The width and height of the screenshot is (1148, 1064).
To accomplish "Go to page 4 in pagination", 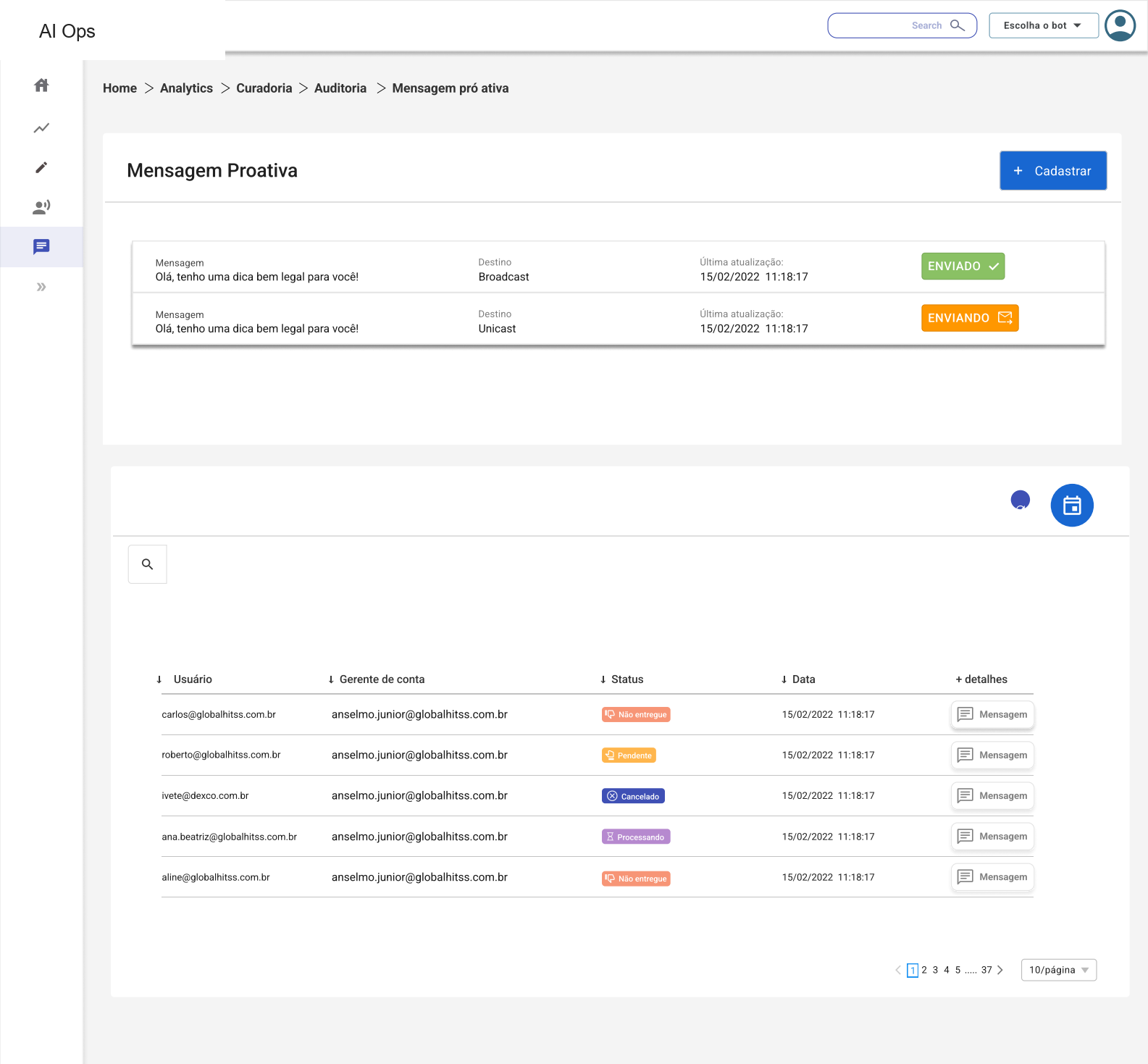I will tap(947, 970).
